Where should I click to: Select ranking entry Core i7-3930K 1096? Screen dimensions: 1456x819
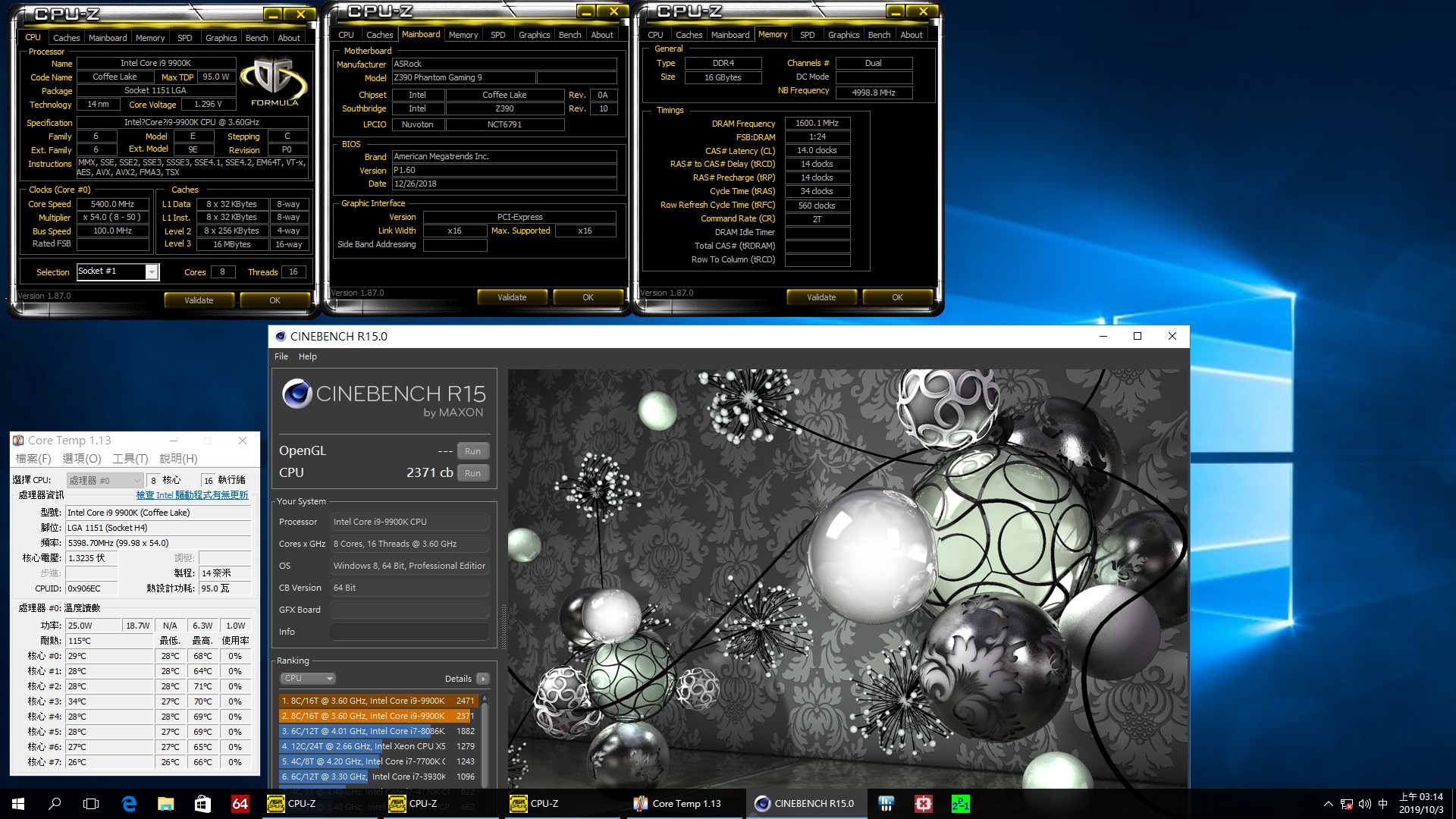378,777
